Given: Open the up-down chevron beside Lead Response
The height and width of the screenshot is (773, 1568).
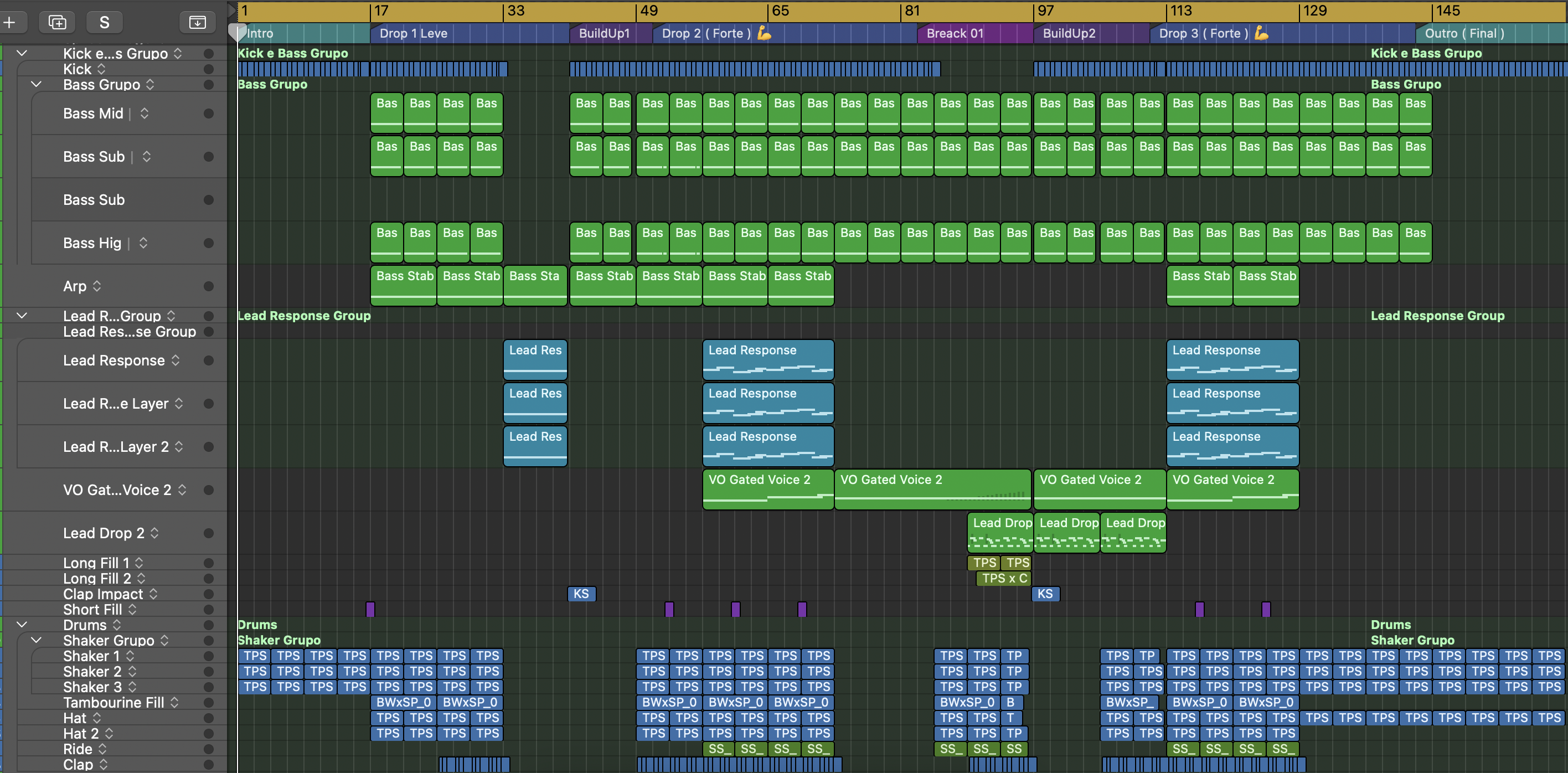Looking at the screenshot, I should coord(176,360).
